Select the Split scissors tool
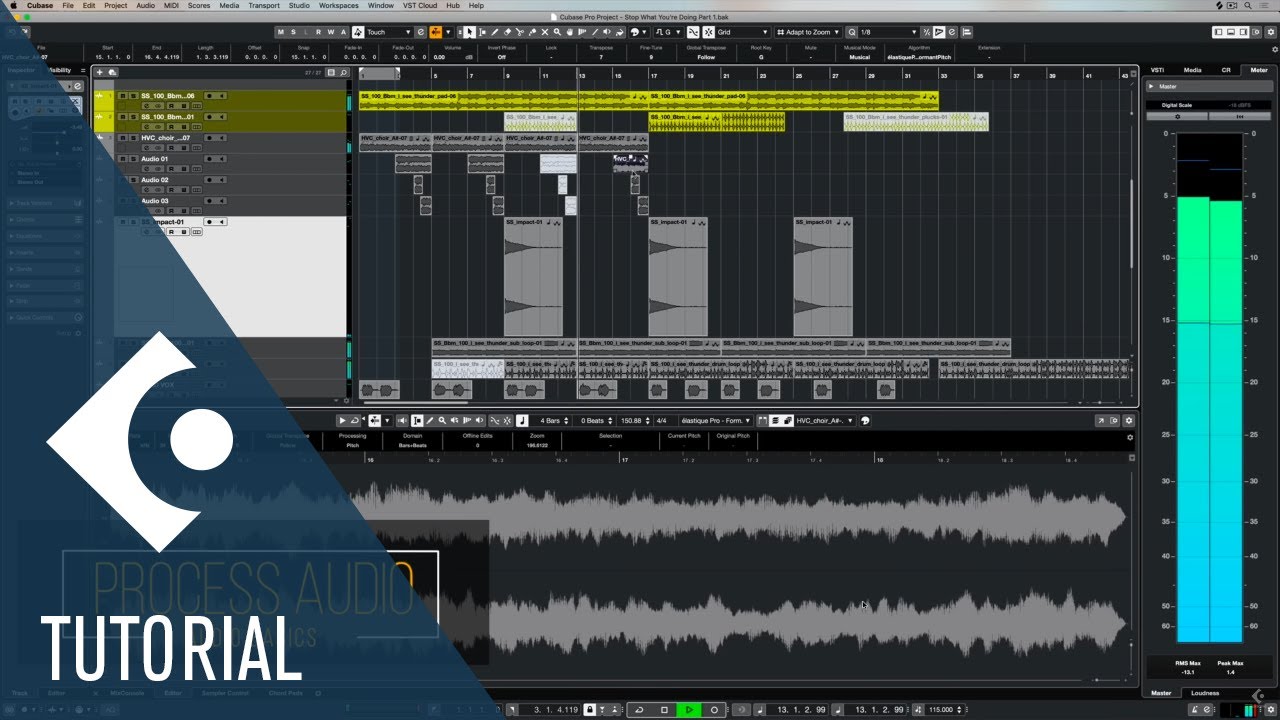The width and height of the screenshot is (1280, 720). click(520, 32)
